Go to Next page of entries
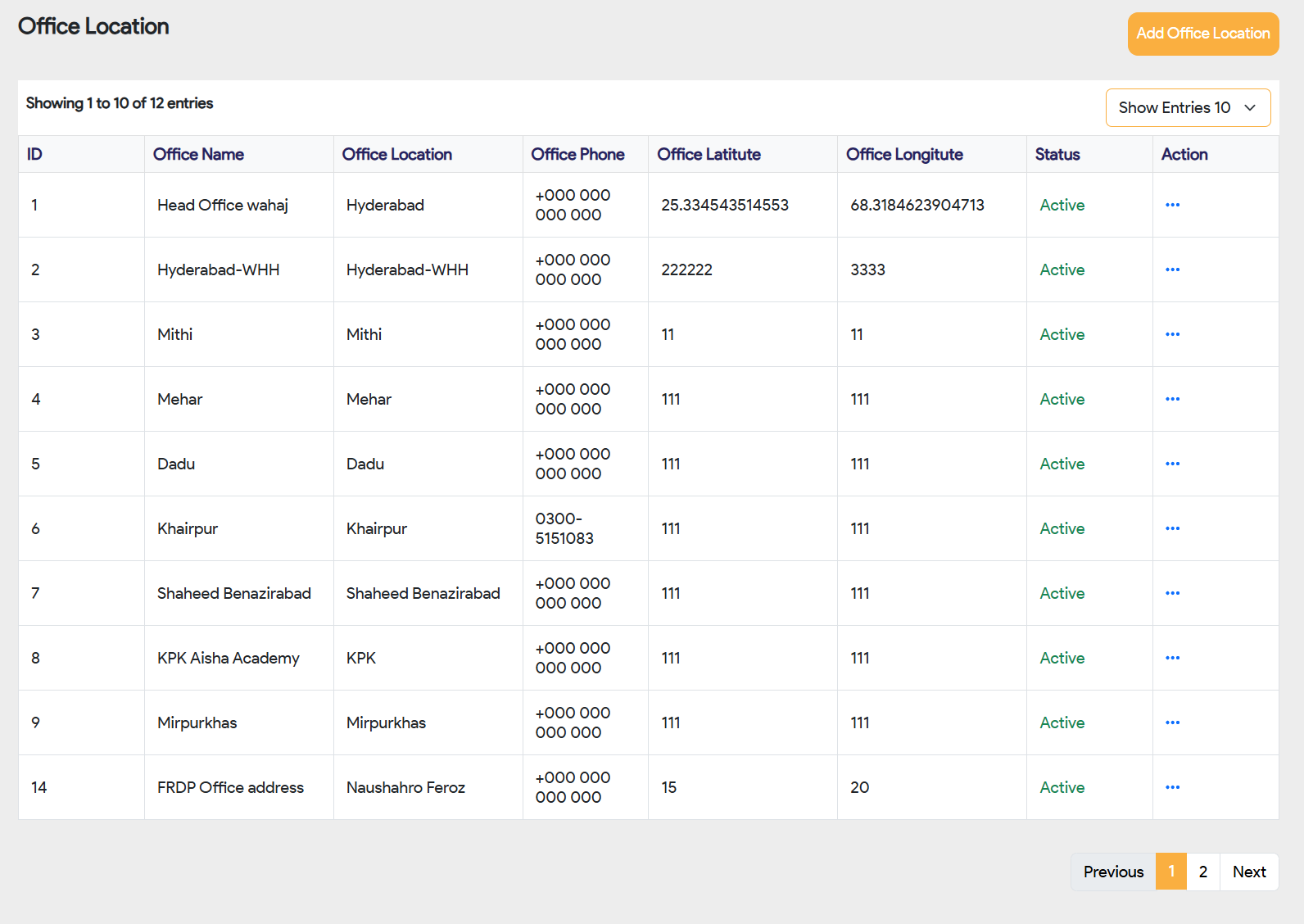 pyautogui.click(x=1248, y=872)
